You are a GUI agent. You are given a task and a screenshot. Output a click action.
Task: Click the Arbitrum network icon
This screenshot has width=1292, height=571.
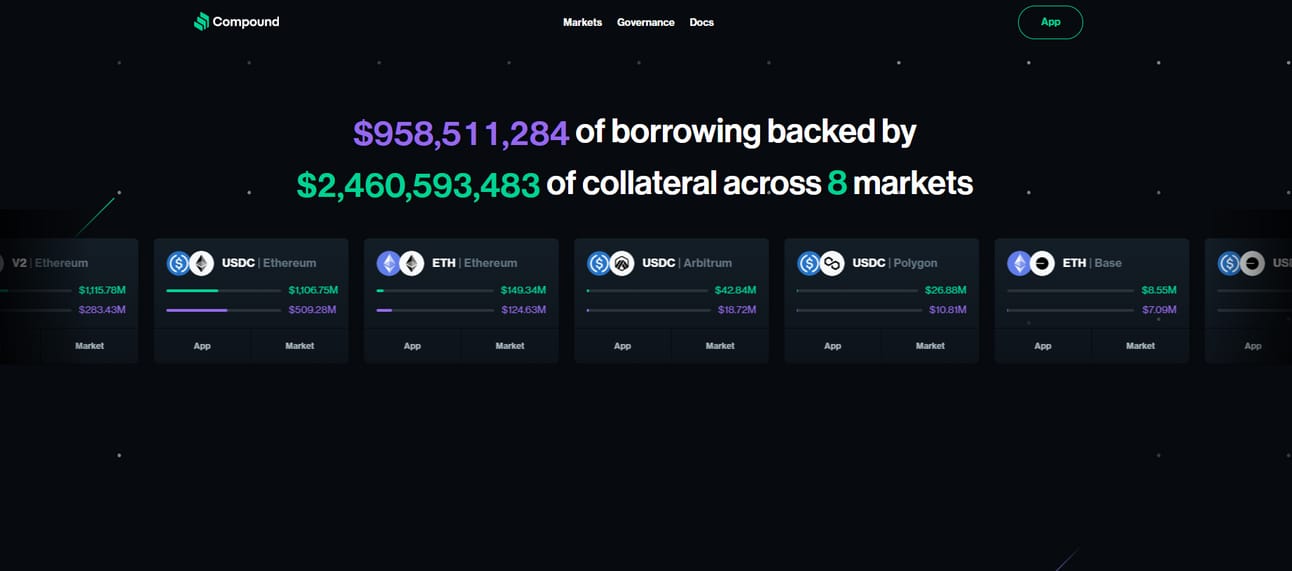pyautogui.click(x=622, y=263)
